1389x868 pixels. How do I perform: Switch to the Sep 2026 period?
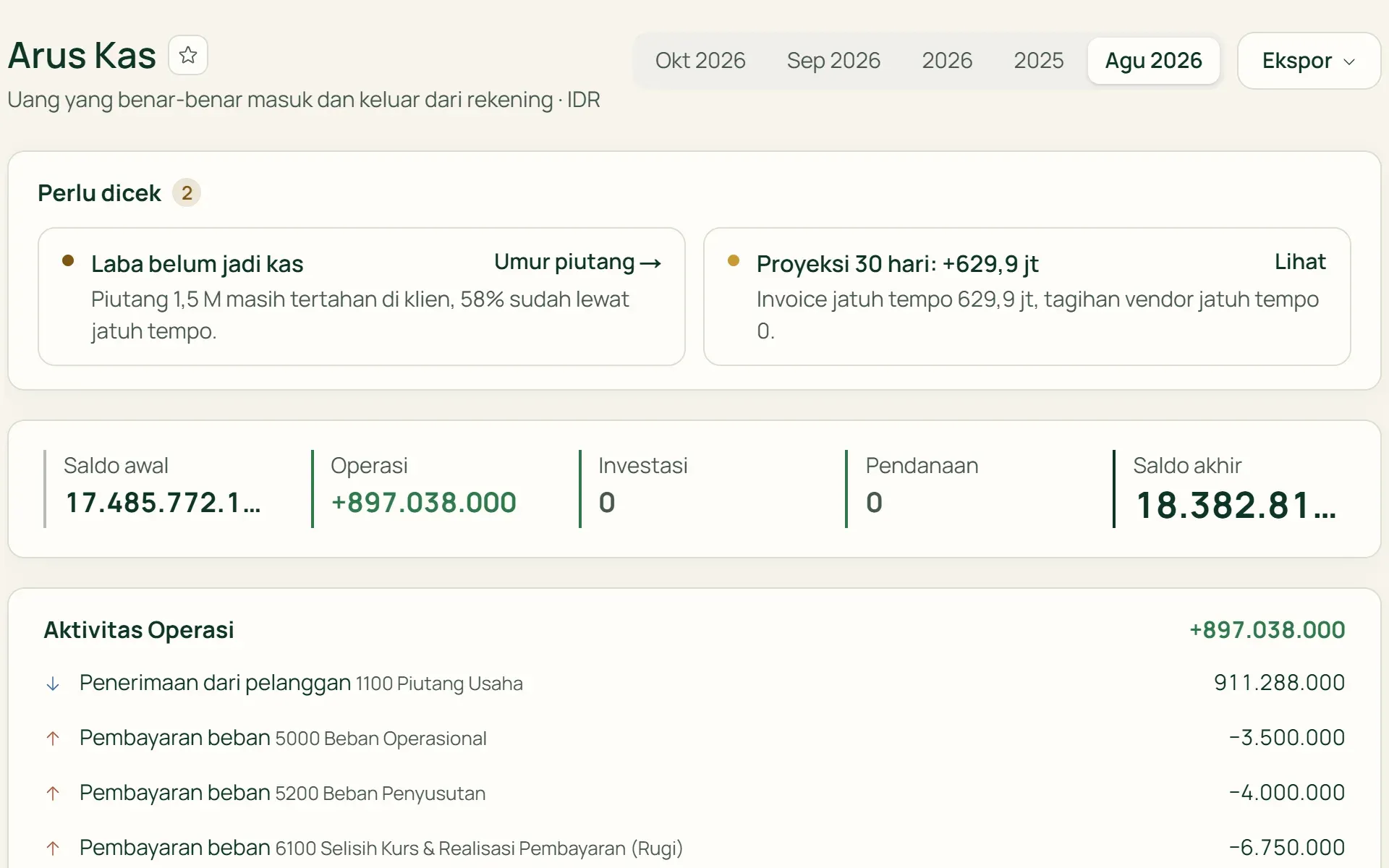click(833, 61)
